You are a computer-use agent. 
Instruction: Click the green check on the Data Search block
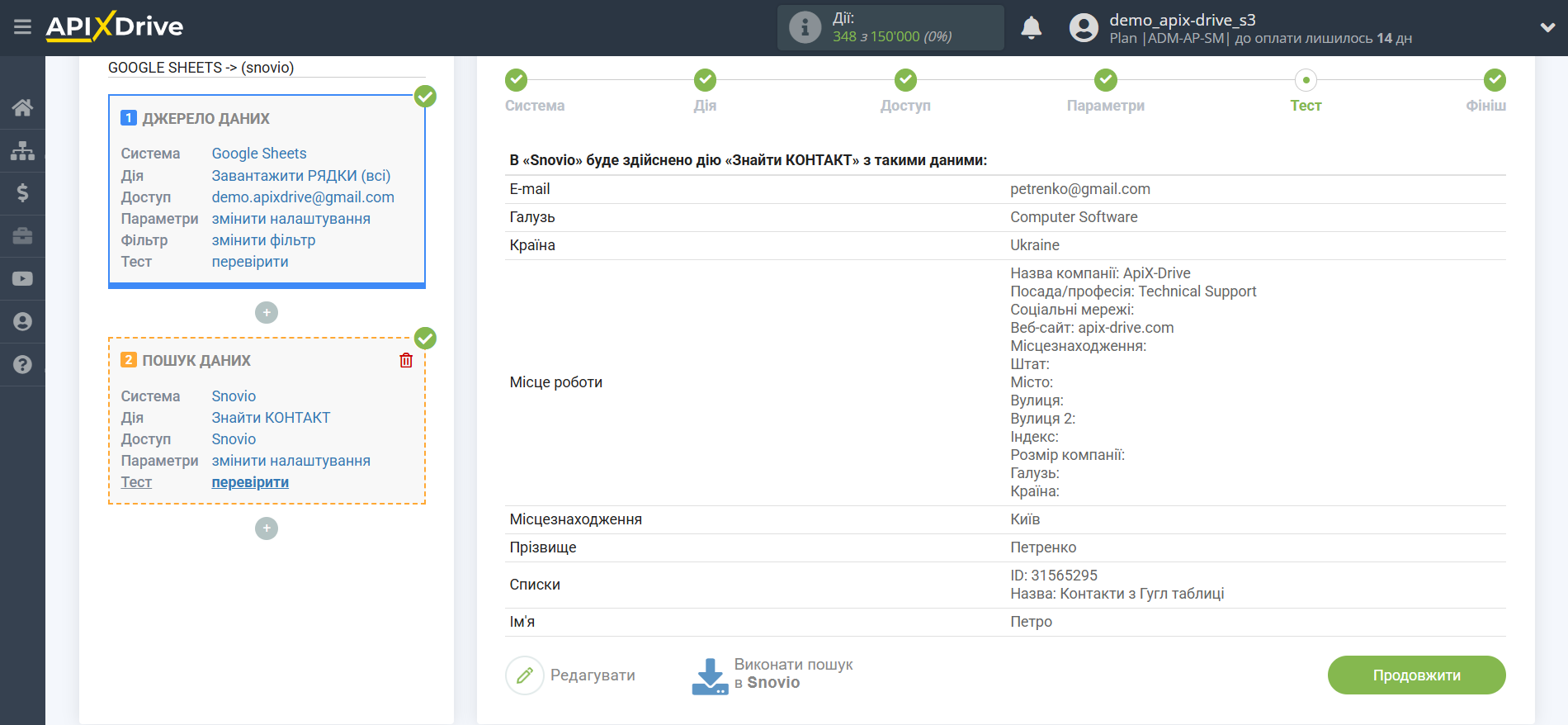pos(425,339)
